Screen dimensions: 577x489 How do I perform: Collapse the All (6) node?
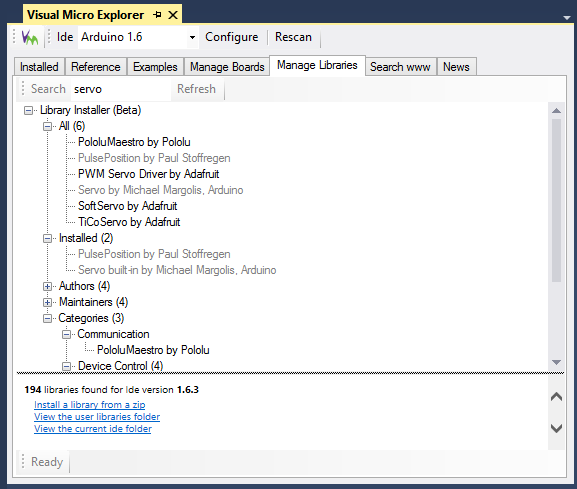pyautogui.click(x=47, y=126)
